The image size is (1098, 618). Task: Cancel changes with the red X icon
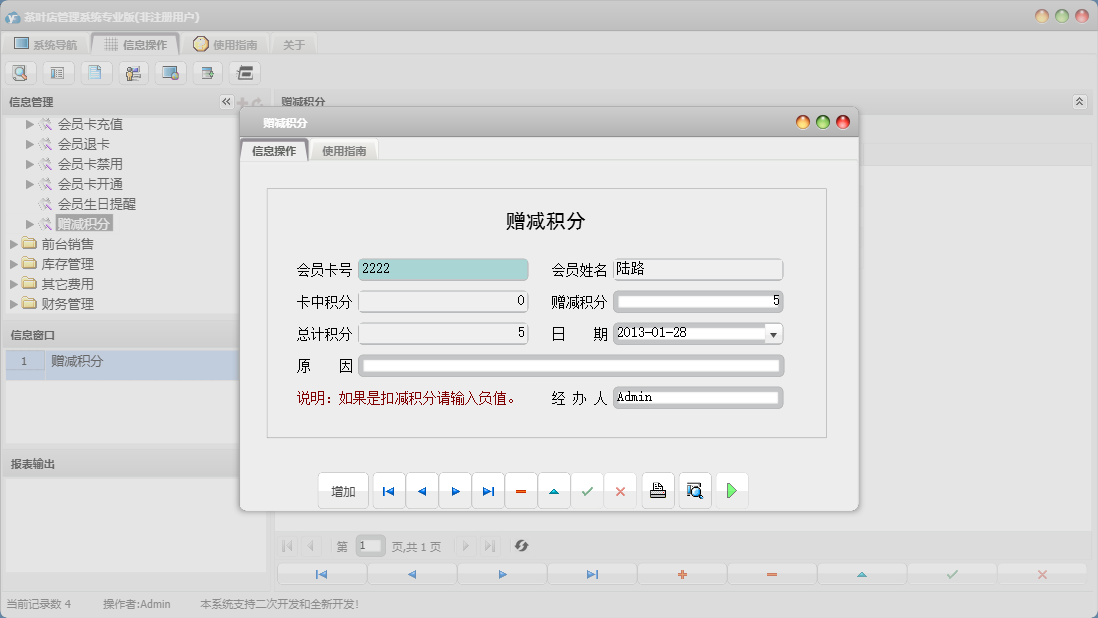click(621, 490)
